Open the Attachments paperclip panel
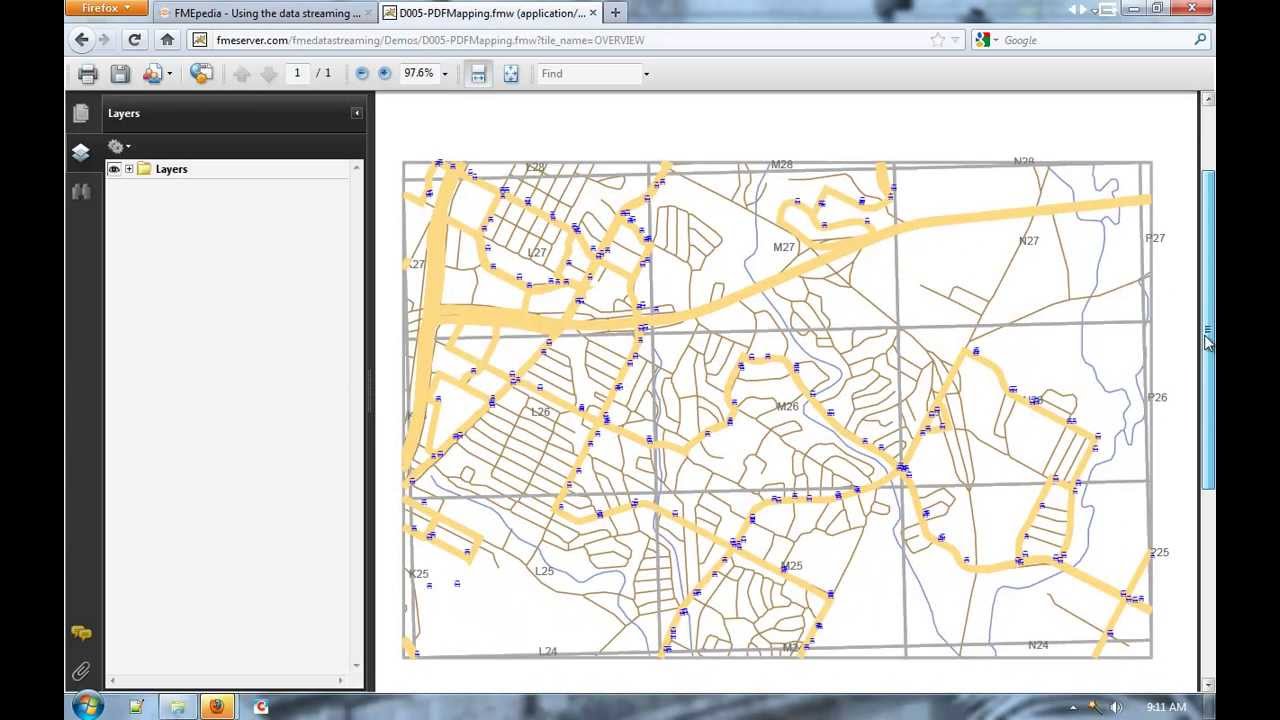1280x720 pixels. coord(81,671)
